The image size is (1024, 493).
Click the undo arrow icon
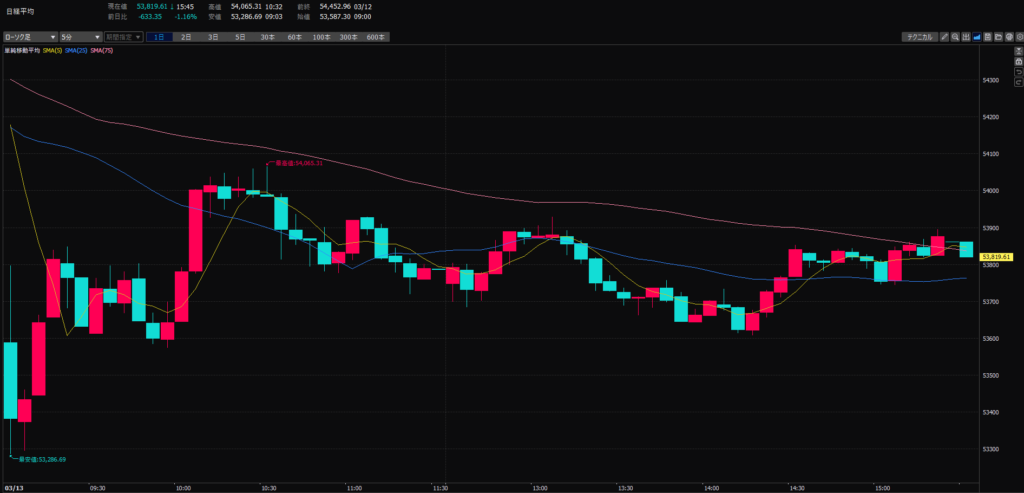(x=1017, y=71)
